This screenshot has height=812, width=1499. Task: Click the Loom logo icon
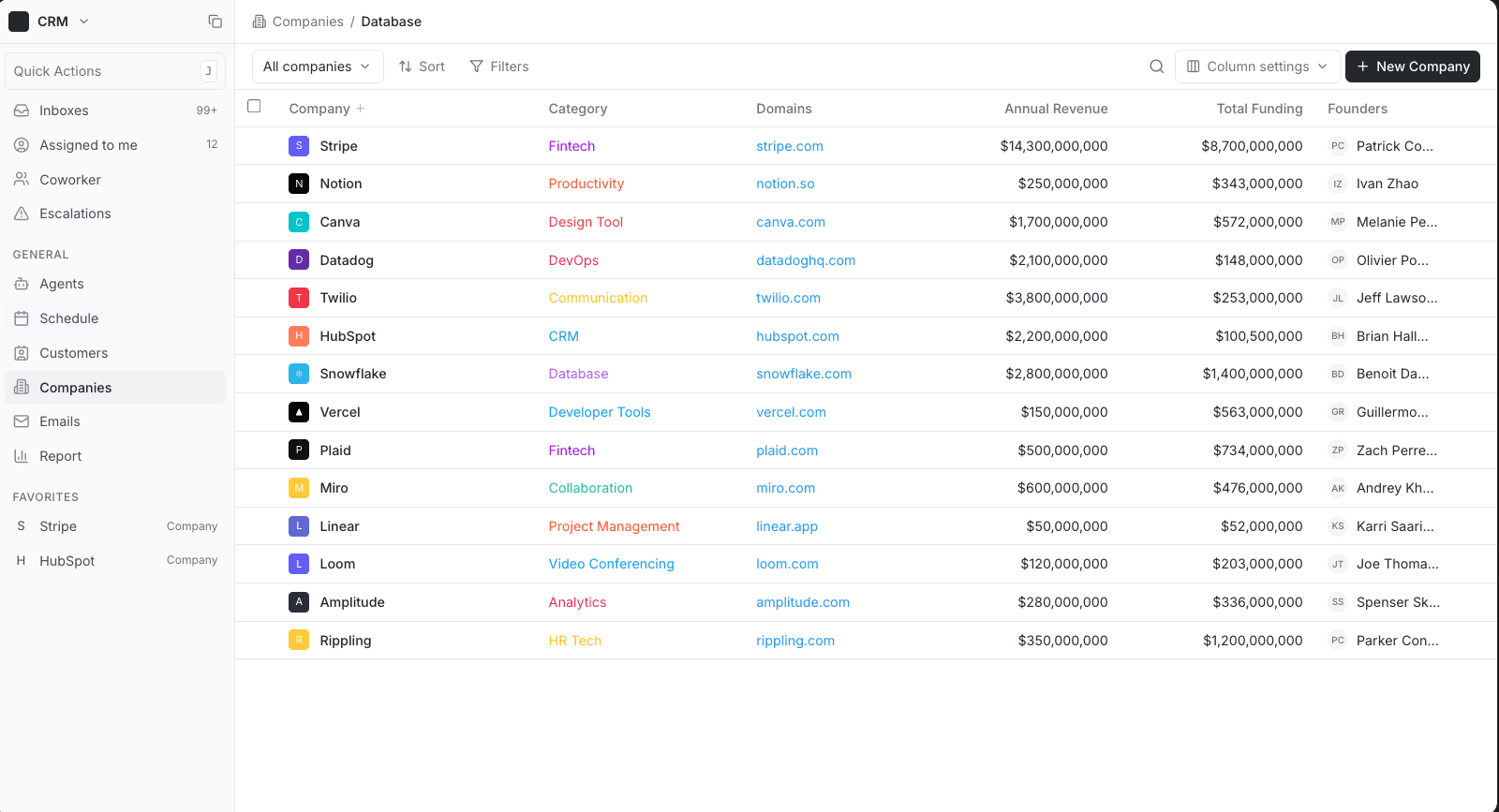[299, 564]
